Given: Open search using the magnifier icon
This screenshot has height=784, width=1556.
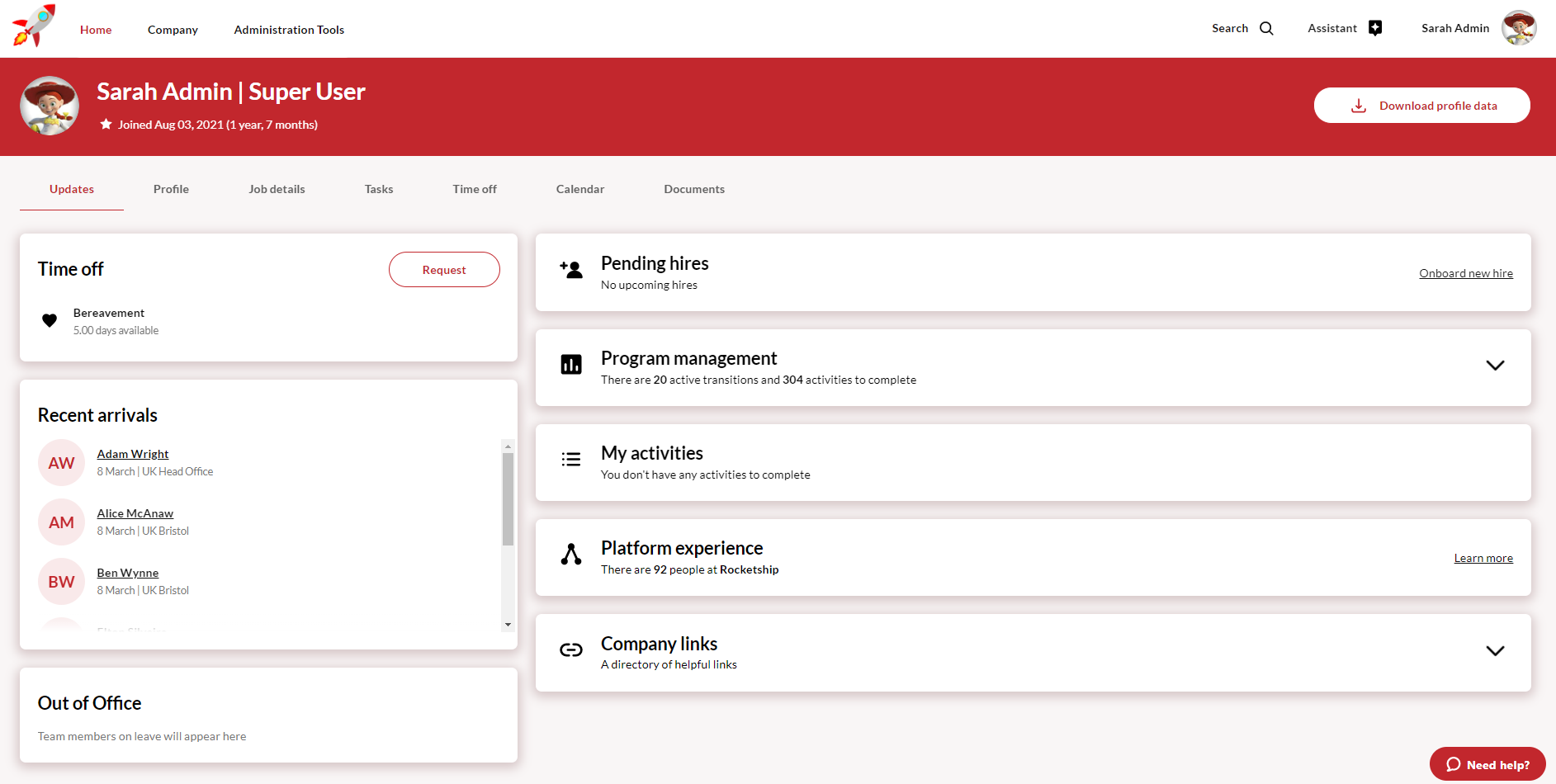Looking at the screenshot, I should (x=1266, y=29).
